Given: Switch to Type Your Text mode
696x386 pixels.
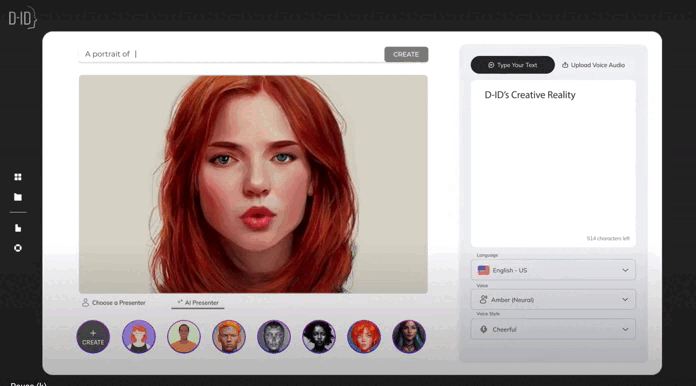Looking at the screenshot, I should pyautogui.click(x=513, y=65).
